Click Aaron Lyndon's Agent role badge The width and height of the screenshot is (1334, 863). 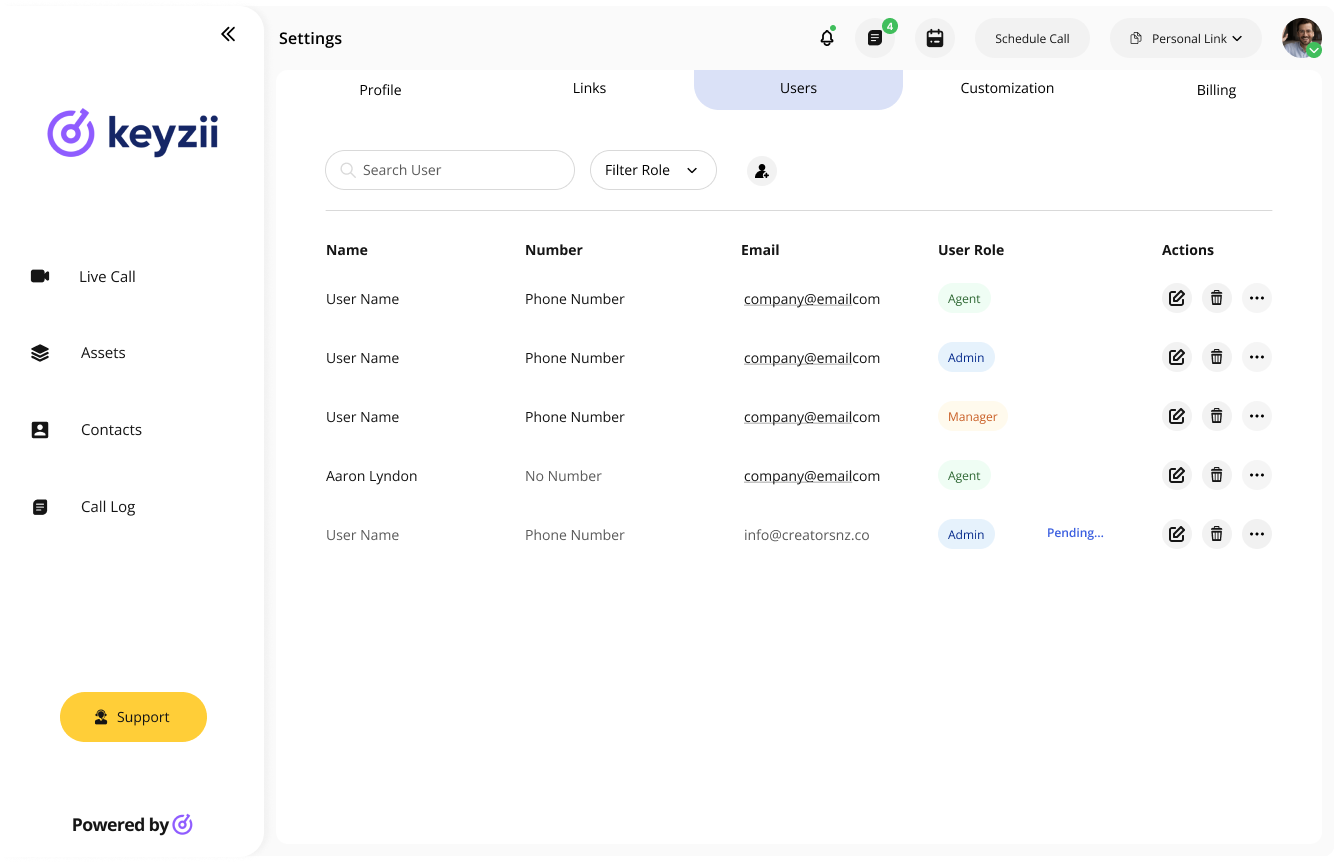964,476
